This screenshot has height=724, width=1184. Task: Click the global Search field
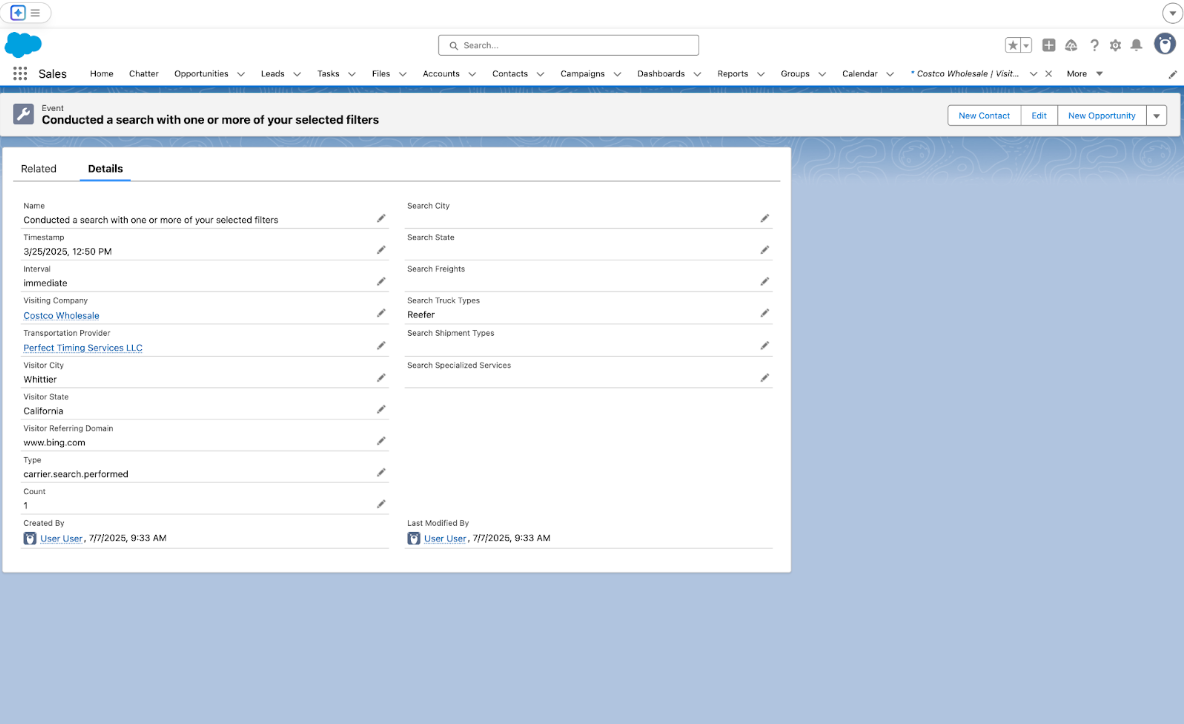coord(568,45)
